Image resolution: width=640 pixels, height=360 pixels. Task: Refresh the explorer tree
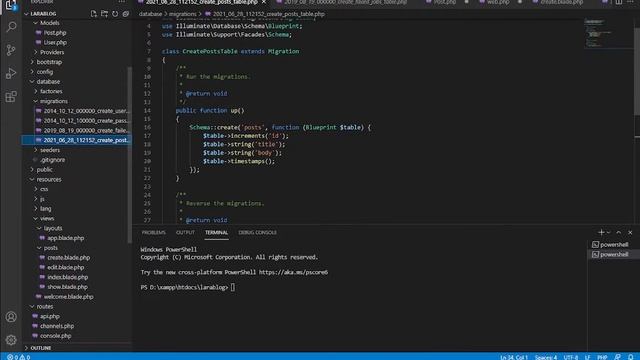click(x=115, y=14)
